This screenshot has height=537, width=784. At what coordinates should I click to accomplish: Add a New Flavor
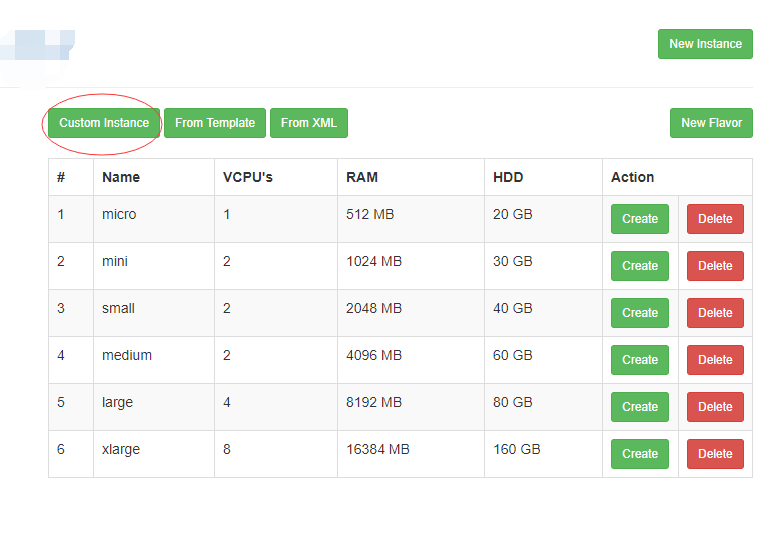(x=711, y=123)
